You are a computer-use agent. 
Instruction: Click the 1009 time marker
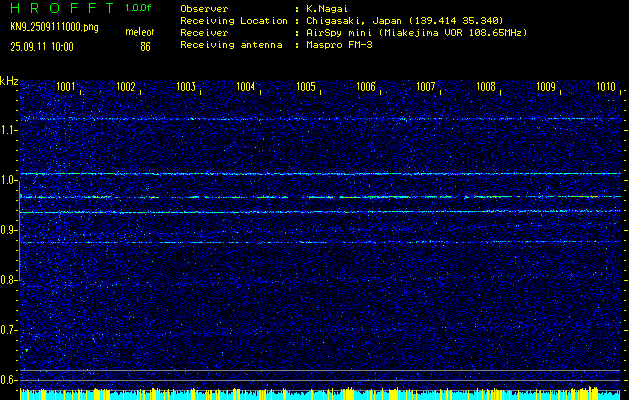546,87
